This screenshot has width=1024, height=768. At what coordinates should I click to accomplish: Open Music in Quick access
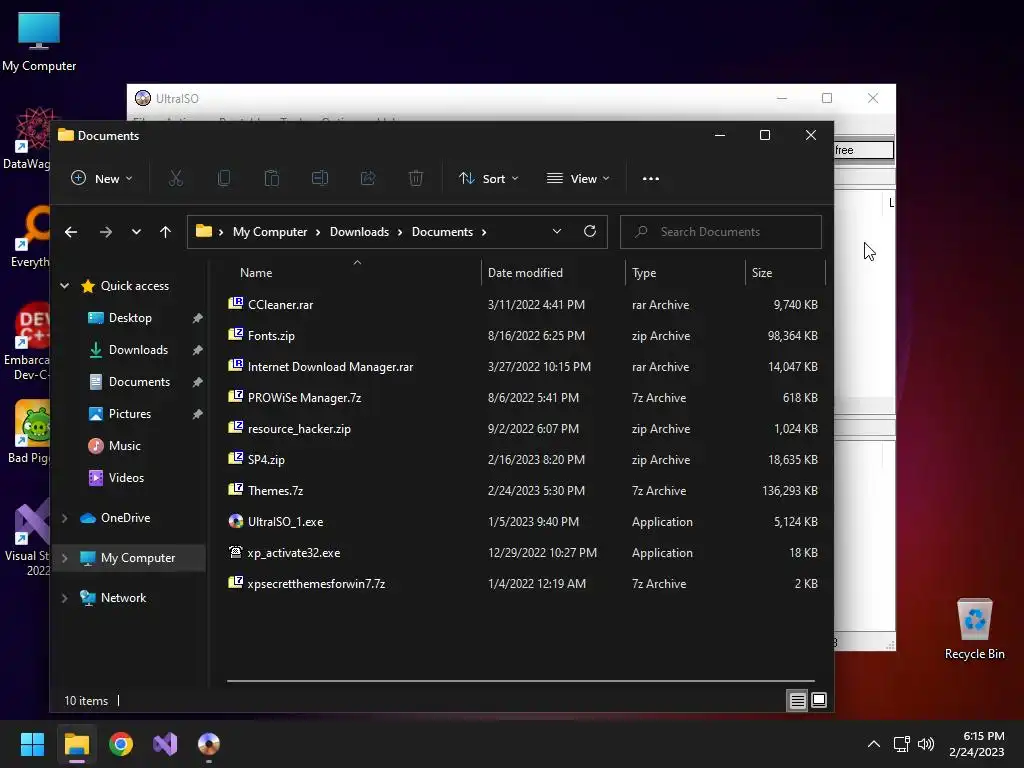coord(124,446)
